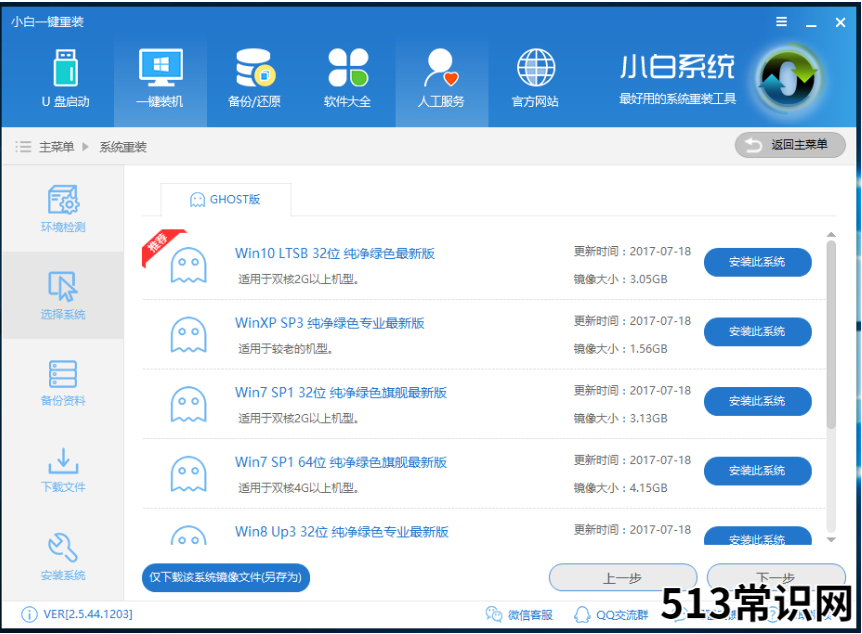
Task: Select WinXP SP3 纯净绿色专业最新版 title
Action: tap(330, 323)
